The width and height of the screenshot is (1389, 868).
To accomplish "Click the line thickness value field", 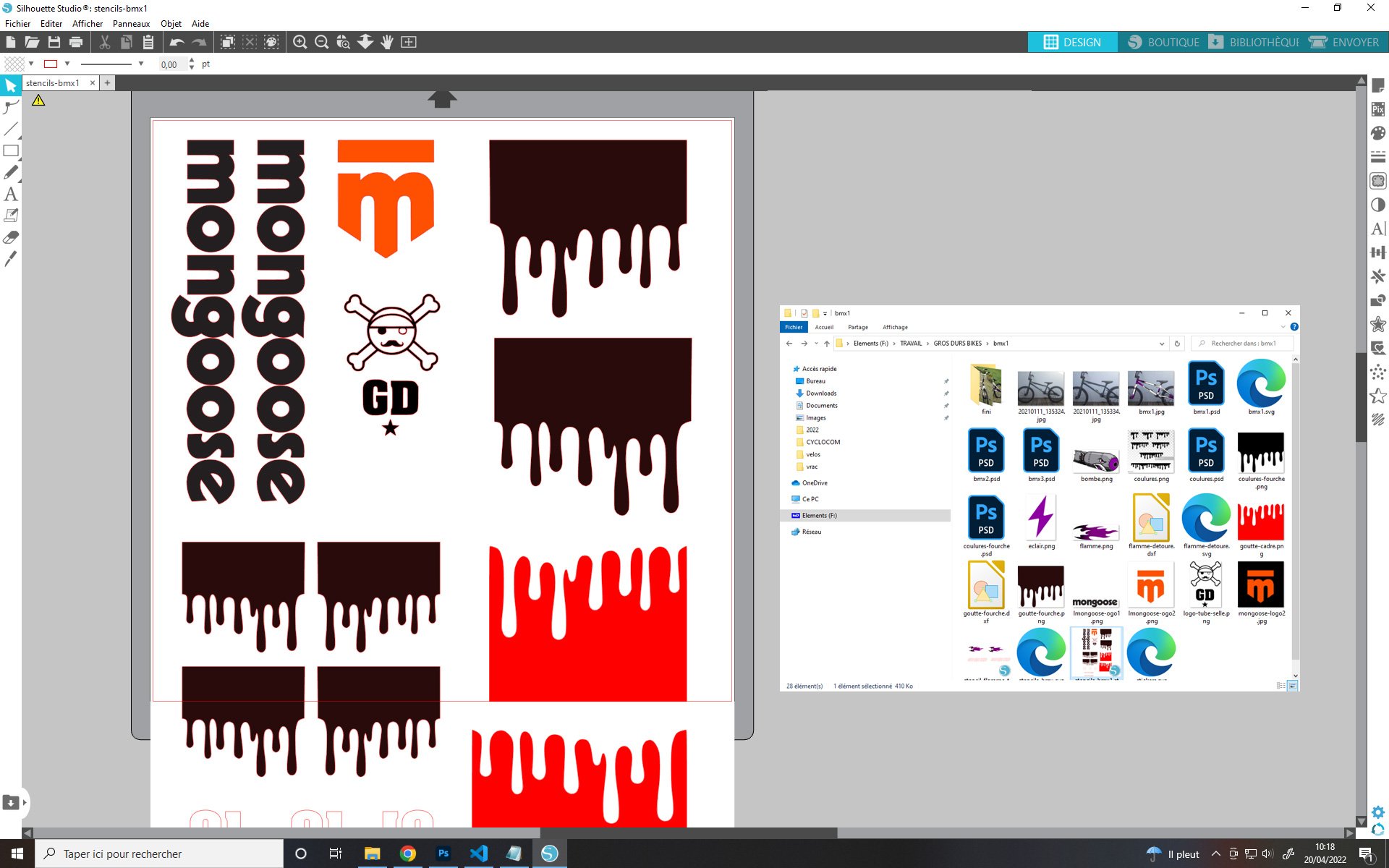I will pos(171,64).
